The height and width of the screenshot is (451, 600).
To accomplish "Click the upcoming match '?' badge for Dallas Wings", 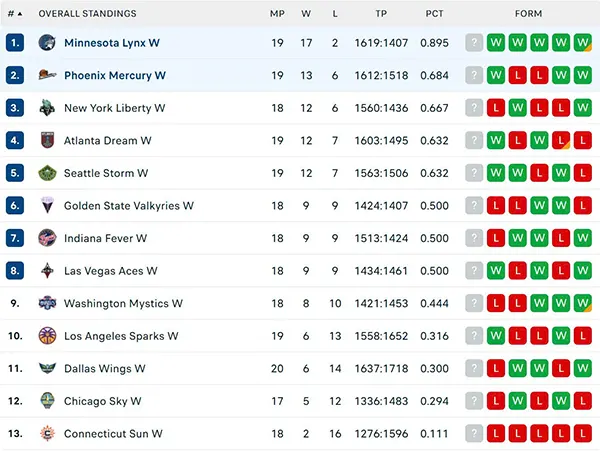I will pos(474,368).
